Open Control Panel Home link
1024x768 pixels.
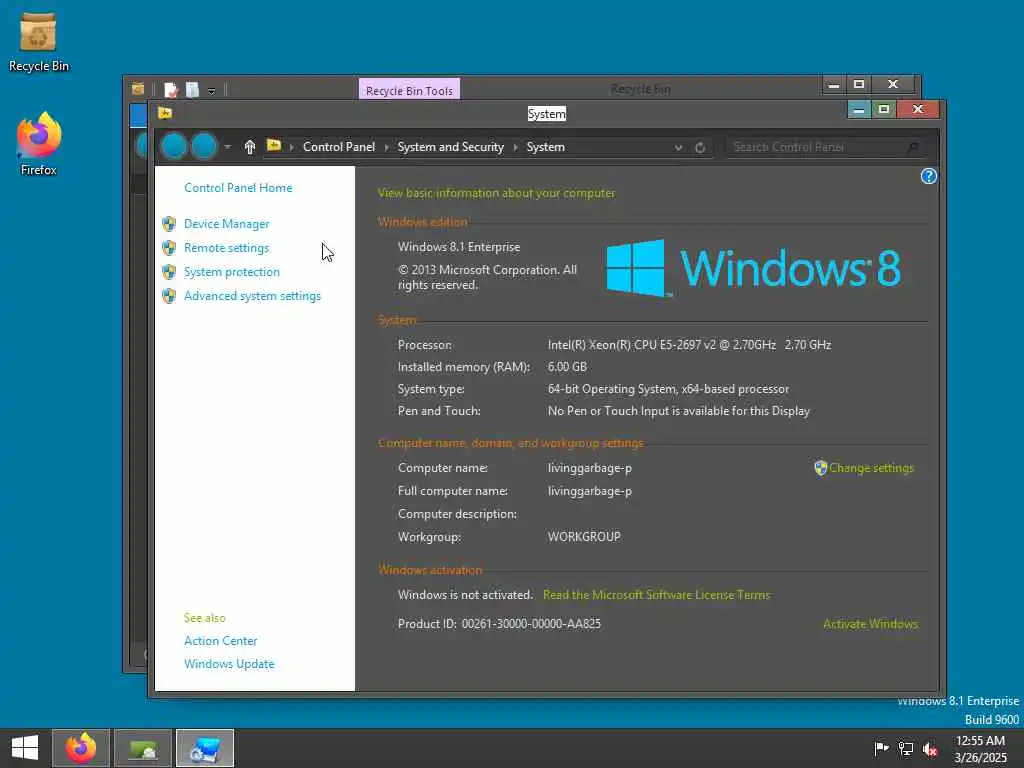tap(238, 187)
